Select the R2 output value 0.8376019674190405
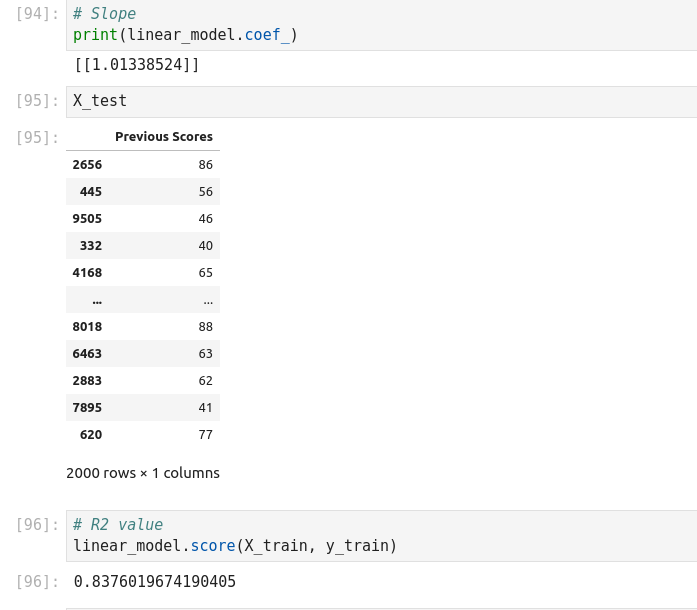Image resolution: width=697 pixels, height=610 pixels. 155,581
